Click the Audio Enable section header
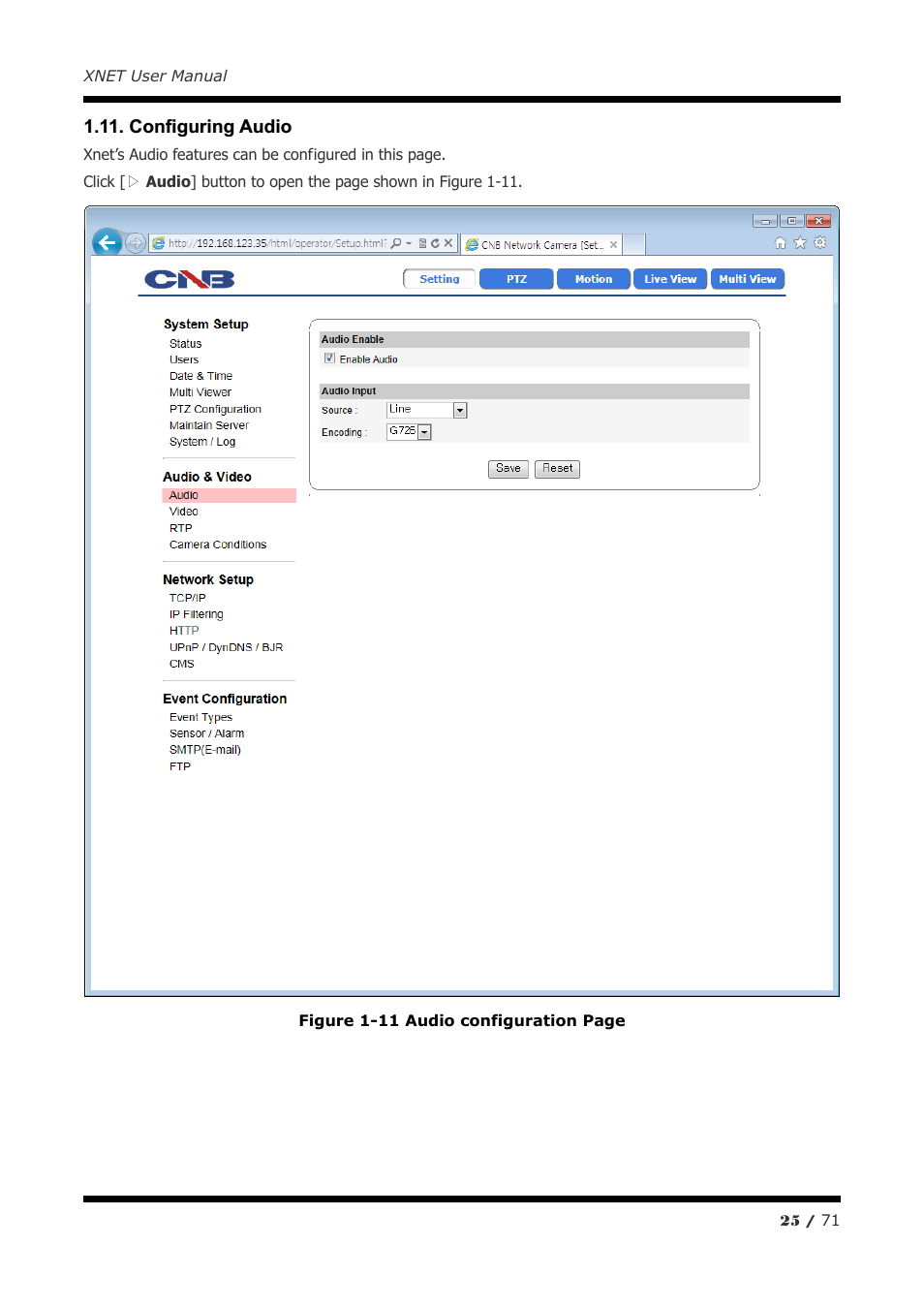The height and width of the screenshot is (1308, 924). tap(535, 339)
